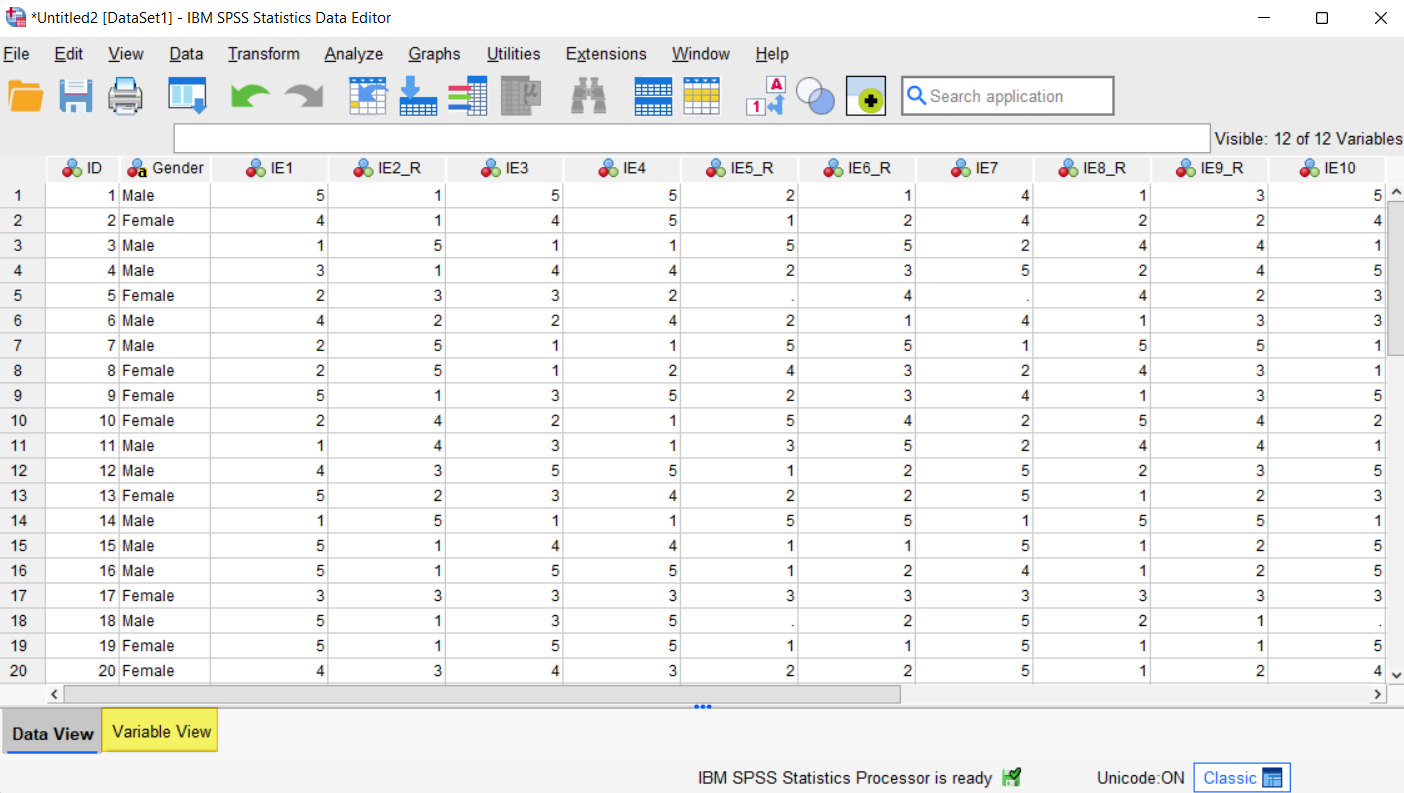Open the Transform menu

click(263, 54)
